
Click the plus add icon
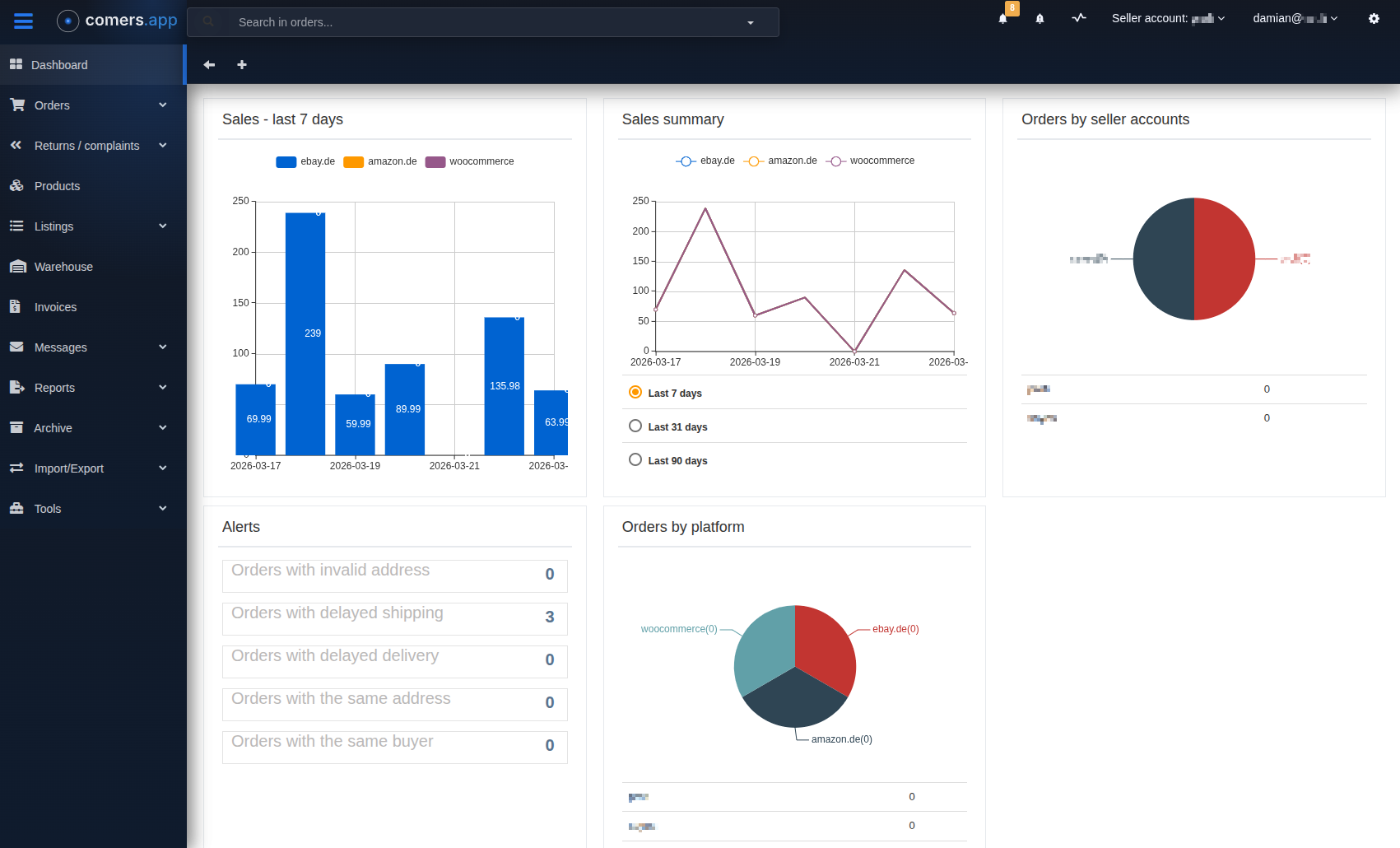tap(242, 65)
